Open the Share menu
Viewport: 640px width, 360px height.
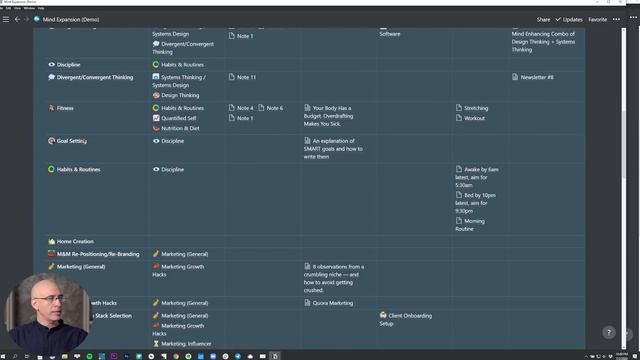pyautogui.click(x=543, y=19)
